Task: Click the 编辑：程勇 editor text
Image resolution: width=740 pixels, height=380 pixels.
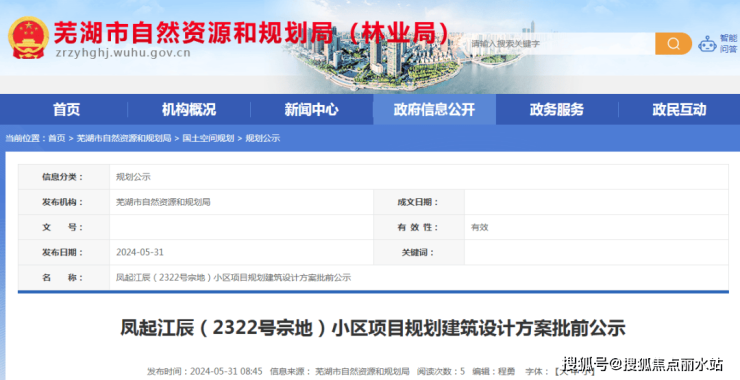Action: point(494,372)
